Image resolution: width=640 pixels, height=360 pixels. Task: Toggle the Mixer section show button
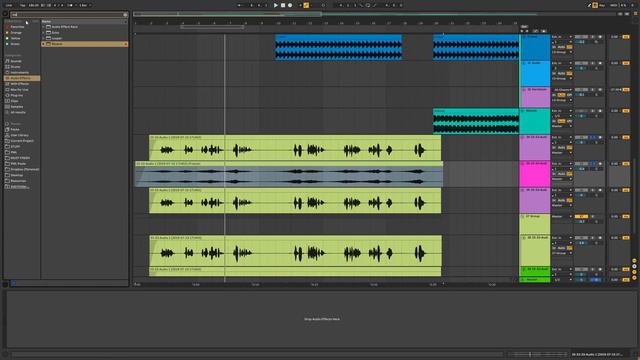click(634, 272)
